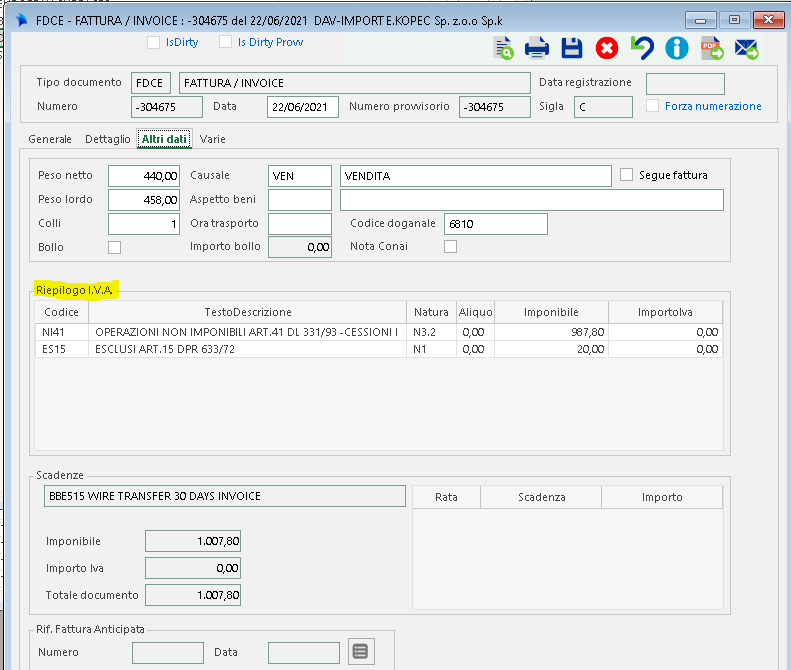Click Sigla field containing C
The width and height of the screenshot is (791, 670).
(x=603, y=107)
